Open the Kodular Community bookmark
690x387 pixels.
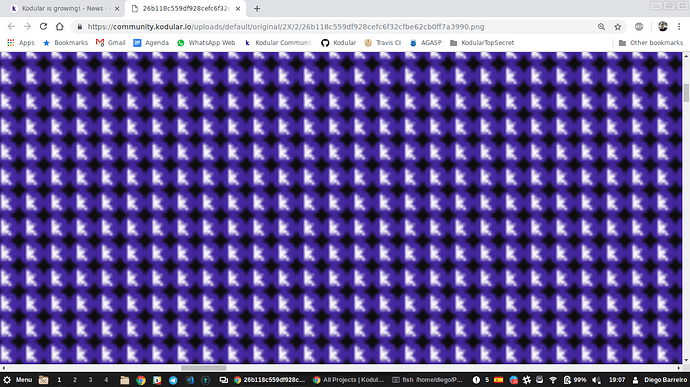tap(278, 43)
